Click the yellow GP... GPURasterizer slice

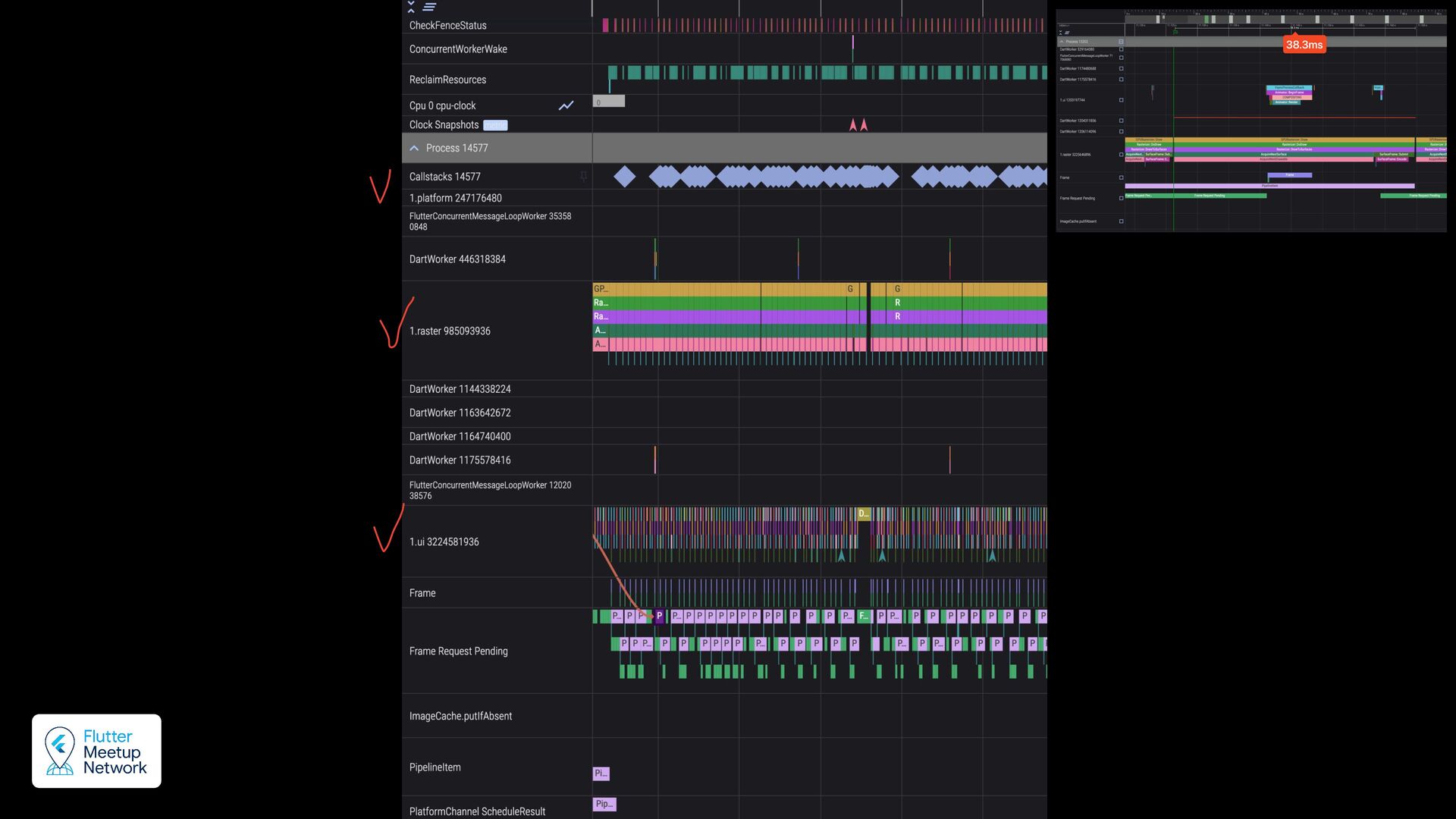(601, 289)
